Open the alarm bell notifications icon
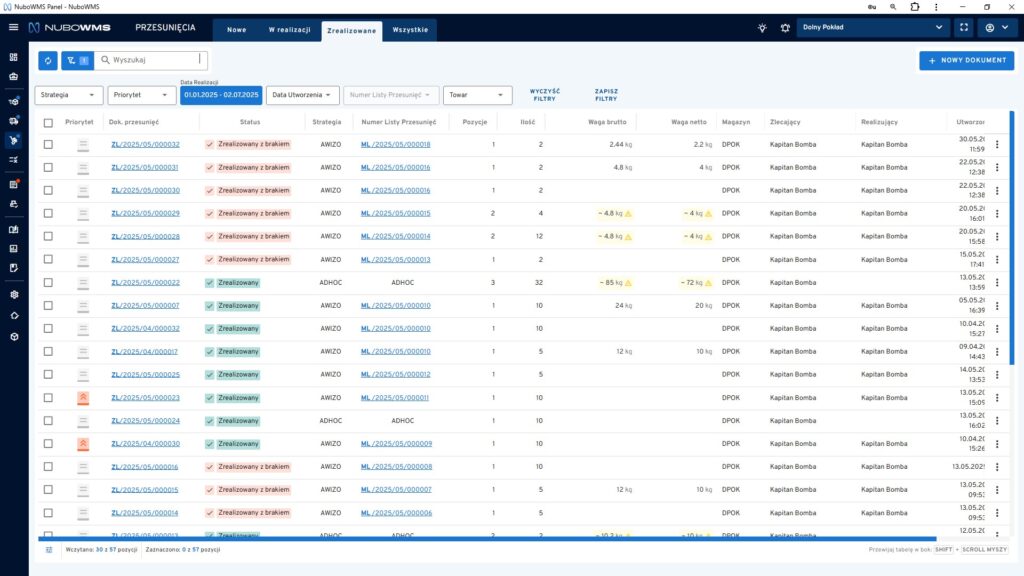 click(785, 28)
